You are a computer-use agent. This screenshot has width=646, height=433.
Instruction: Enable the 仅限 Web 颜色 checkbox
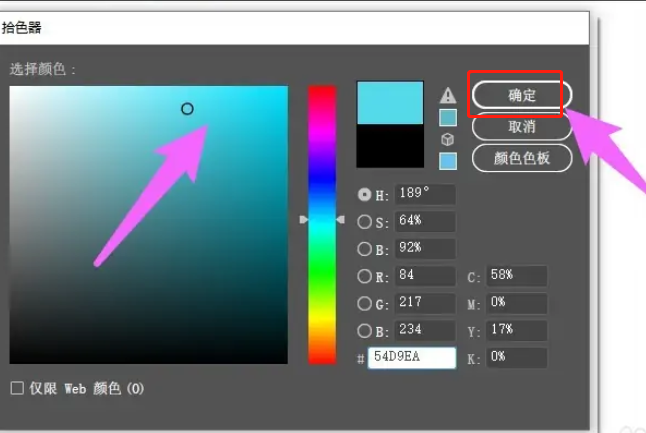point(16,387)
